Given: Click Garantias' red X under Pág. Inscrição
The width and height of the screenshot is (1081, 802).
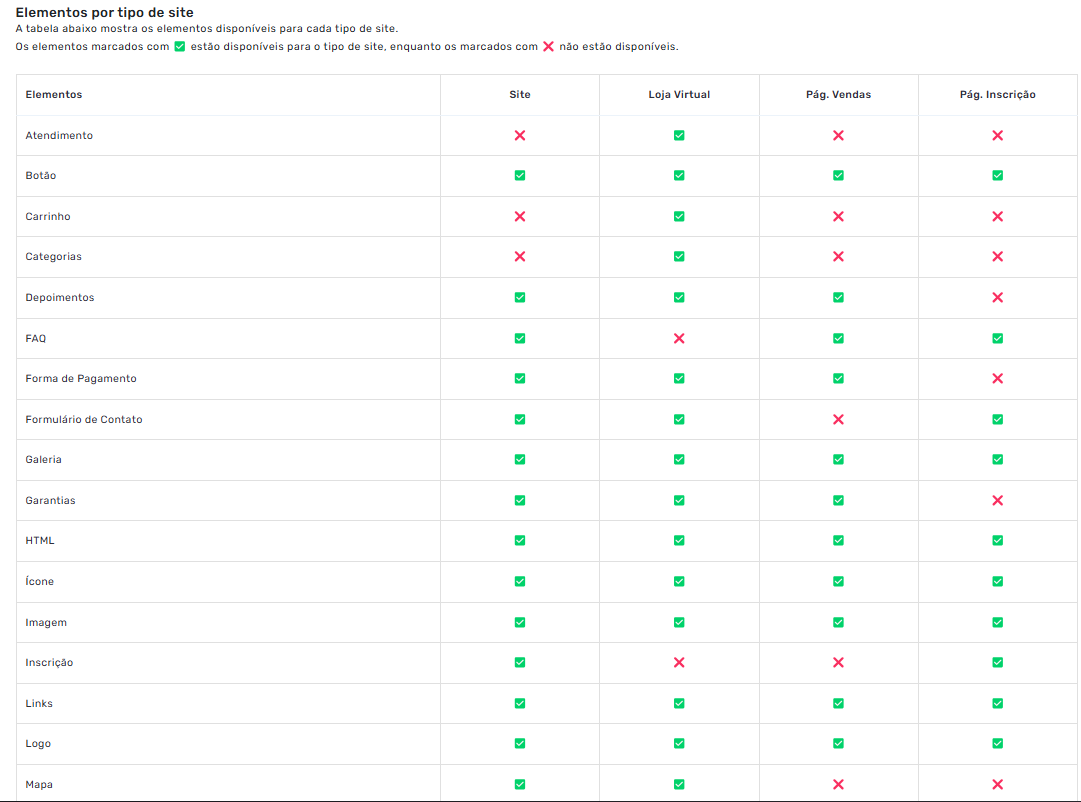Looking at the screenshot, I should [997, 500].
